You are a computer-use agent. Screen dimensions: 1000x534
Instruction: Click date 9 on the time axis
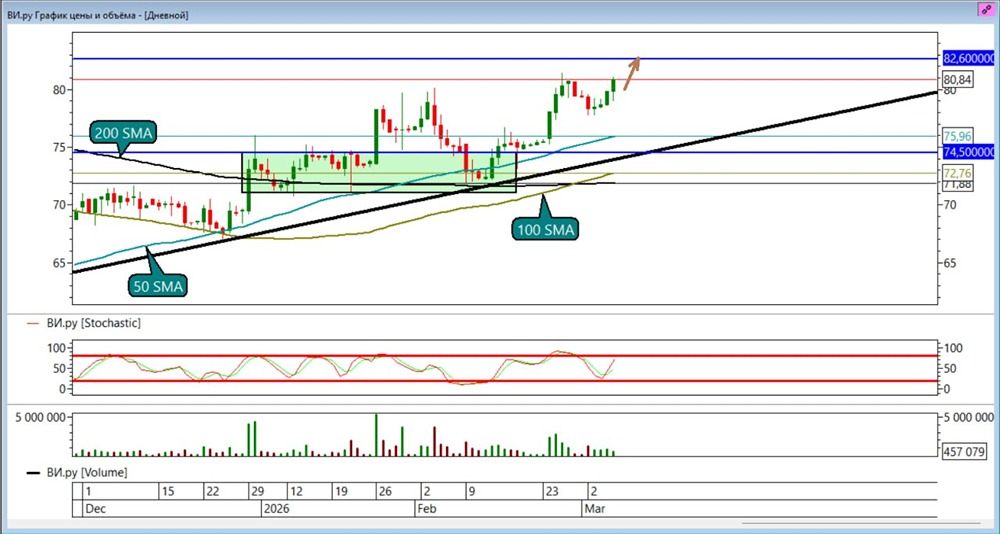[x=473, y=492]
